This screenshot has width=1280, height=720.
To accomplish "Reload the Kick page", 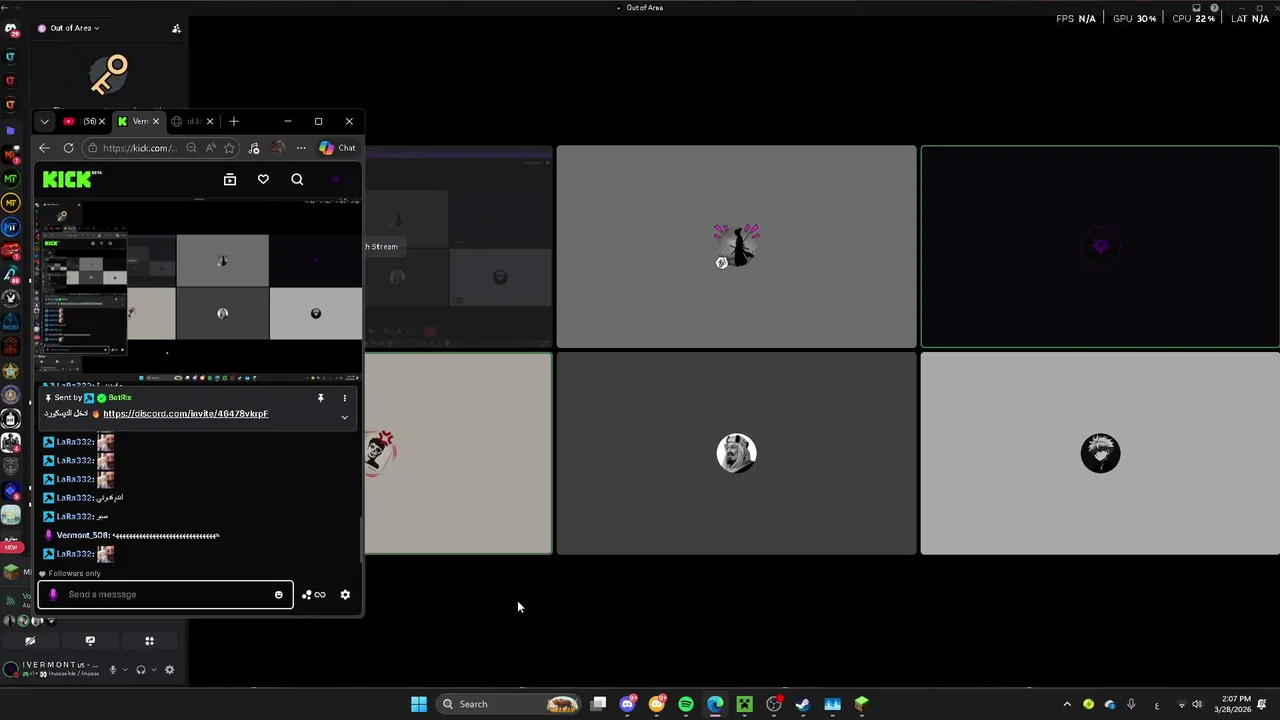I will tap(68, 148).
